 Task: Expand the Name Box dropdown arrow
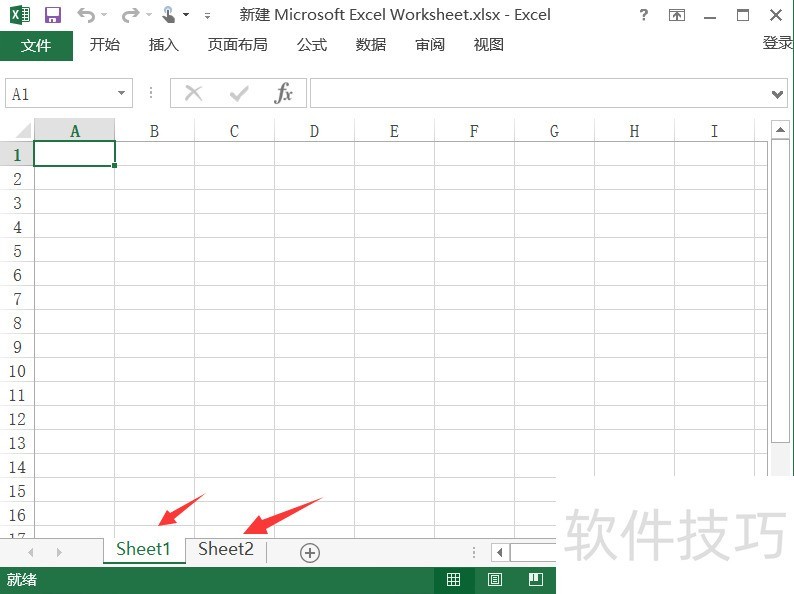pos(122,93)
